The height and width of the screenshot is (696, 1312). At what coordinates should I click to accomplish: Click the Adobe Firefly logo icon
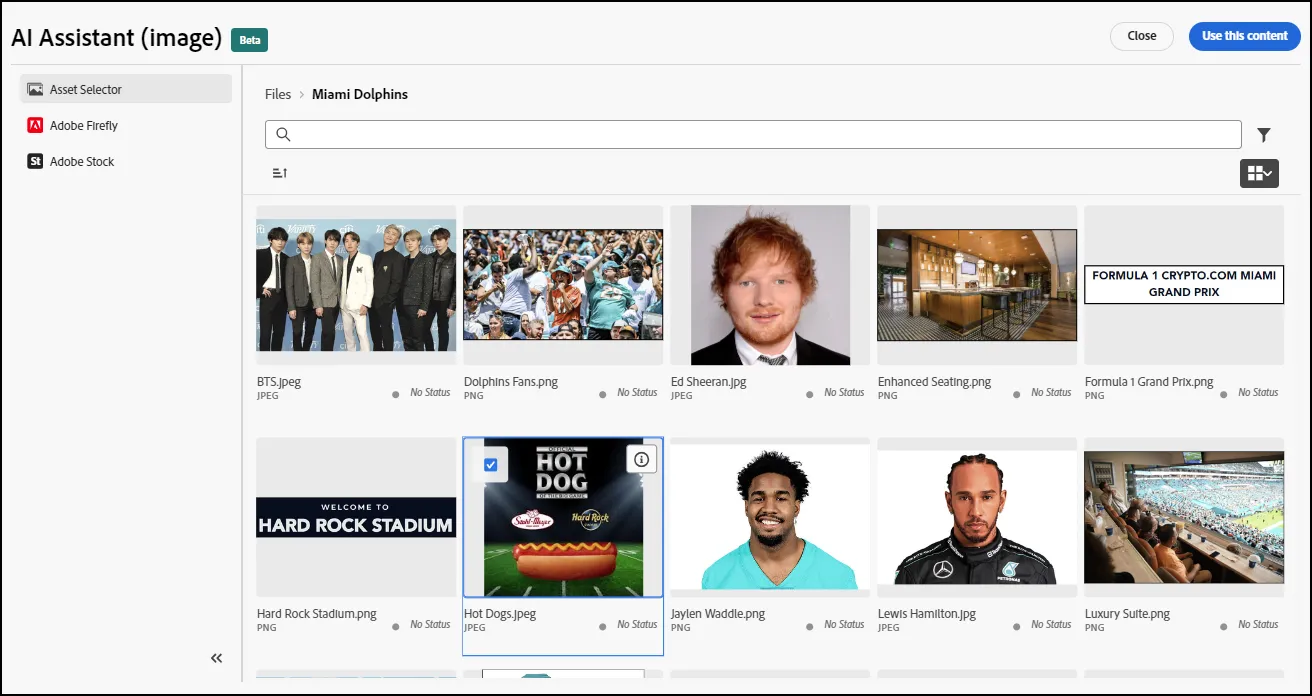(35, 125)
